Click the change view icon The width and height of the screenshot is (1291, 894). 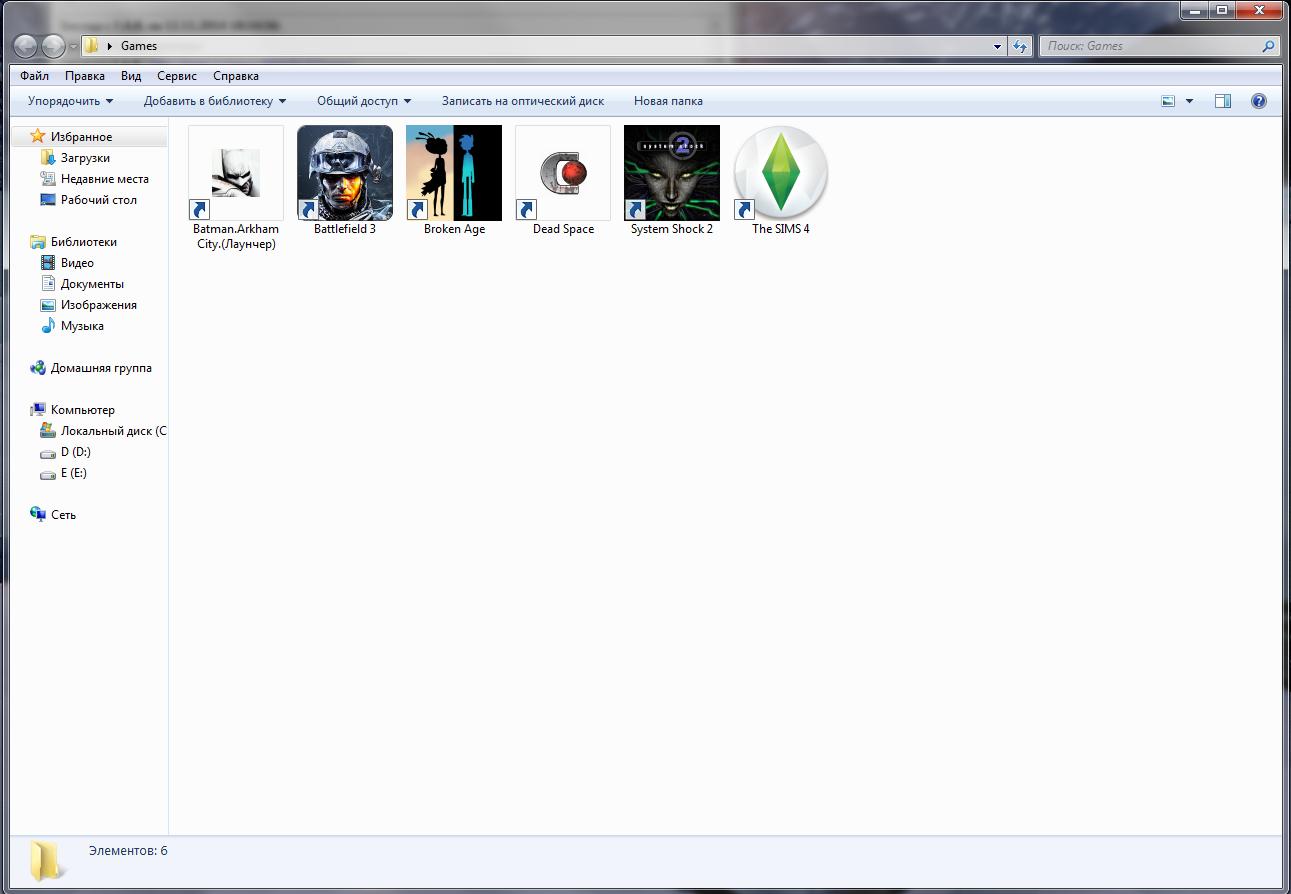pos(1168,101)
